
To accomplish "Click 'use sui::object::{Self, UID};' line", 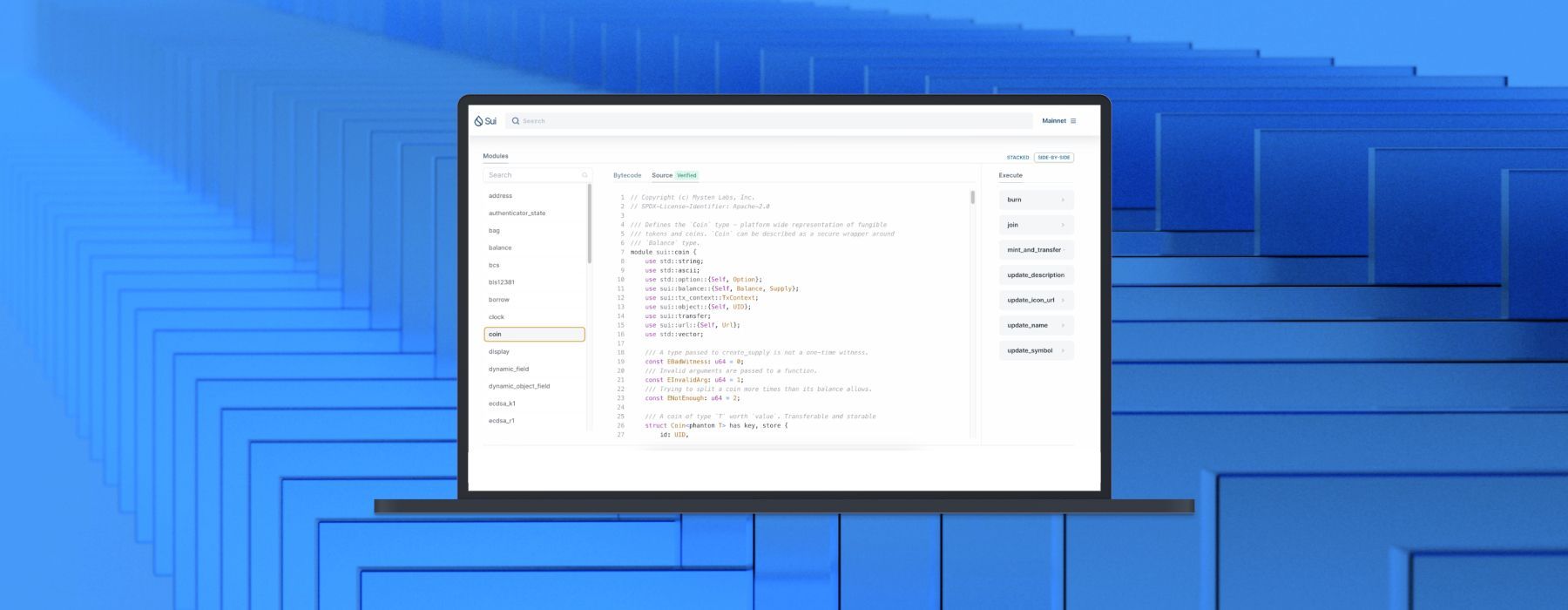I will point(698,307).
